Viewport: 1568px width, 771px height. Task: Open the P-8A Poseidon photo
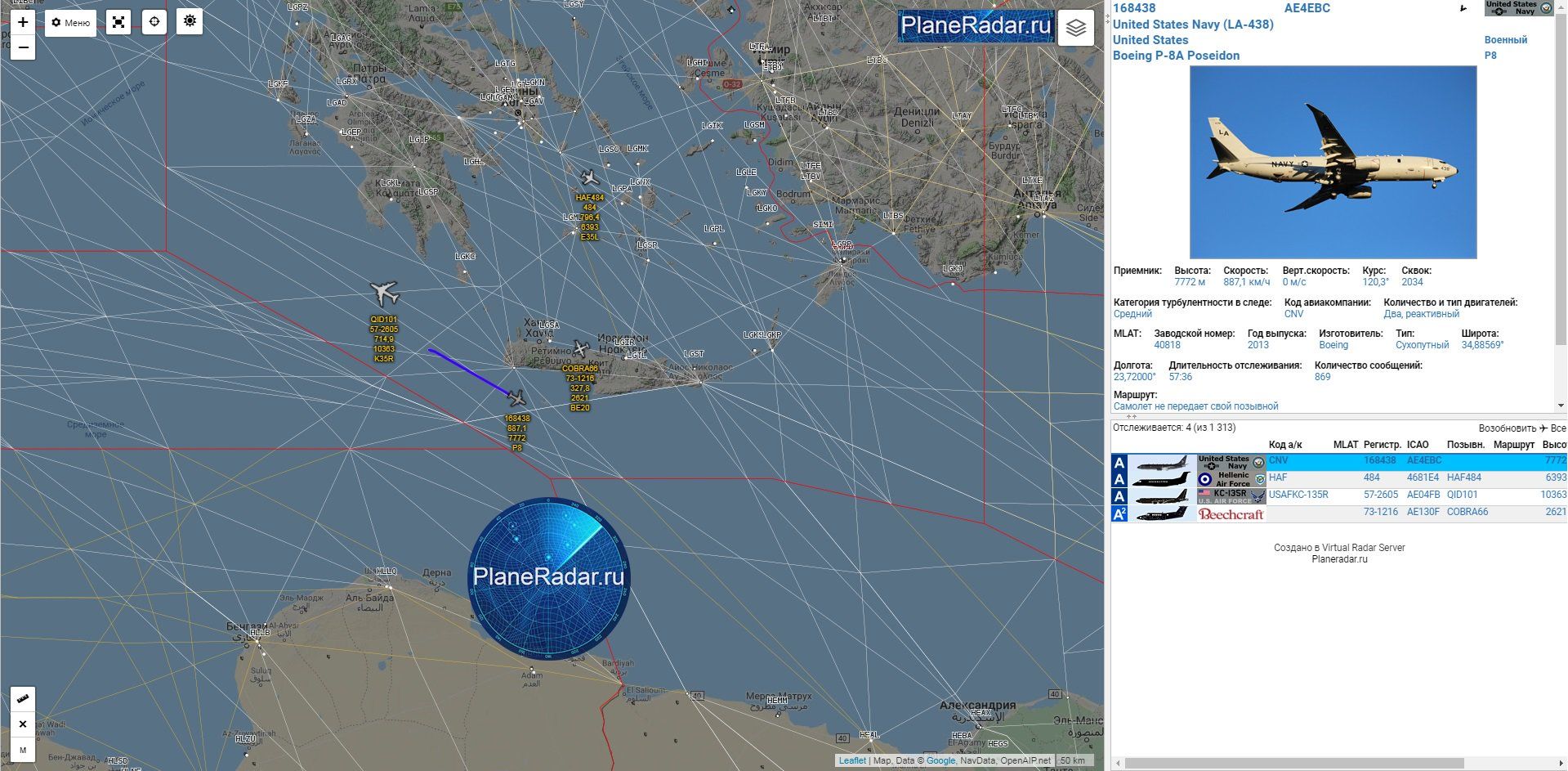(1333, 162)
